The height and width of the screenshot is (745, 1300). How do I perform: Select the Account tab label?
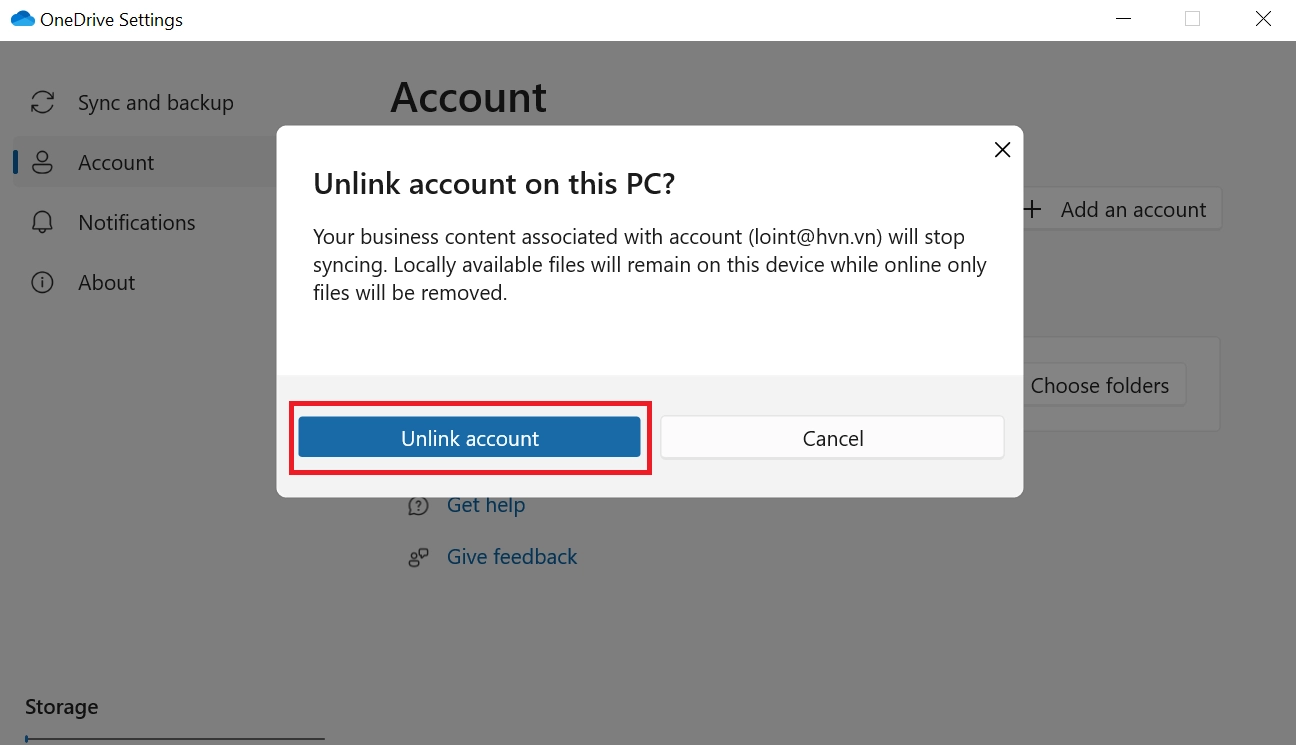pyautogui.click(x=116, y=163)
